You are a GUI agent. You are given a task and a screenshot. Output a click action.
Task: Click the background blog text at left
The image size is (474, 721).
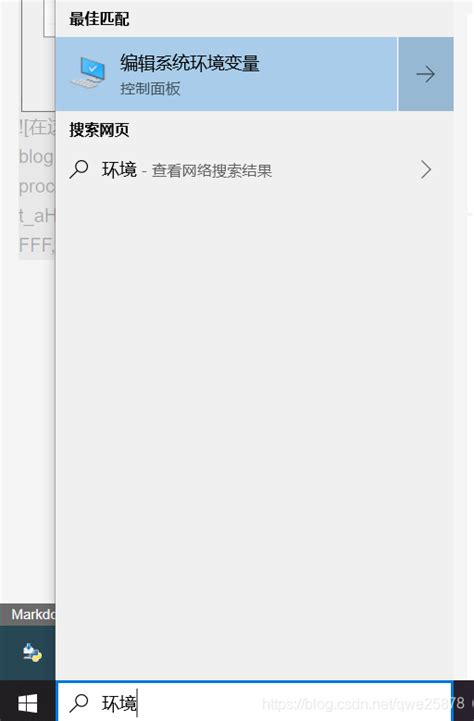36,157
